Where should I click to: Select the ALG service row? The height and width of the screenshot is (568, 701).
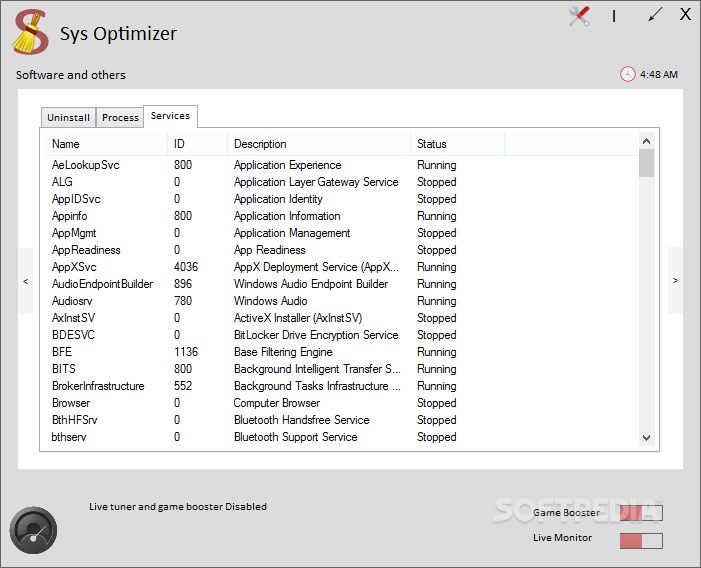(x=342, y=182)
